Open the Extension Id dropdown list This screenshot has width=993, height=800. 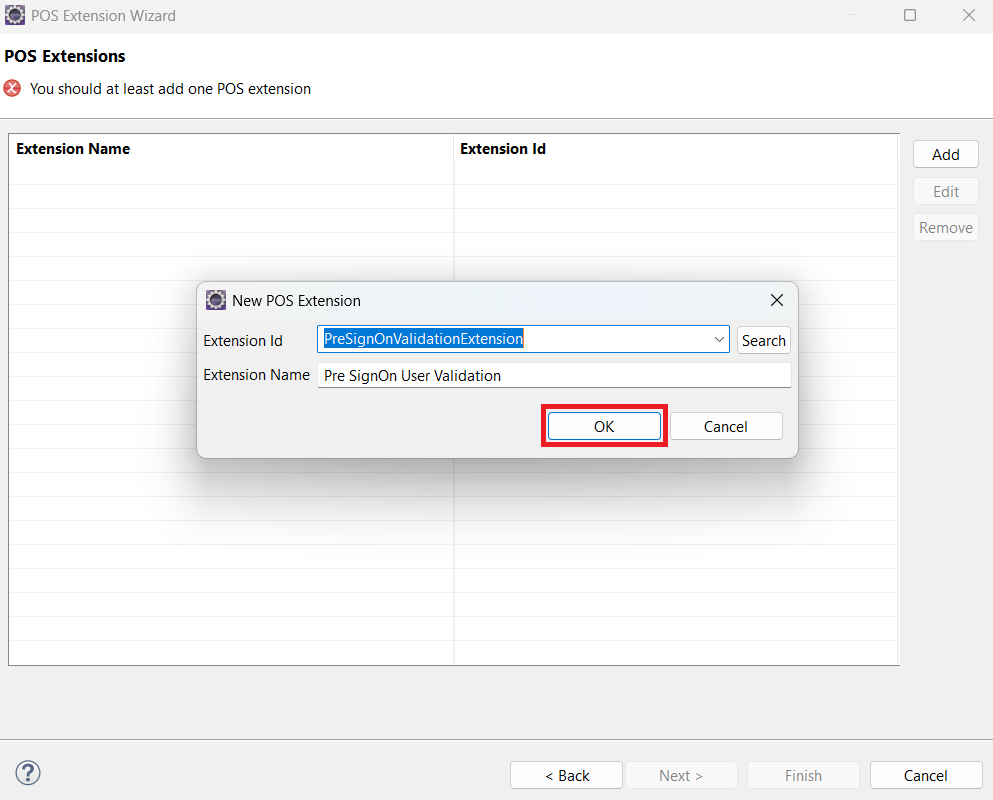tap(719, 339)
